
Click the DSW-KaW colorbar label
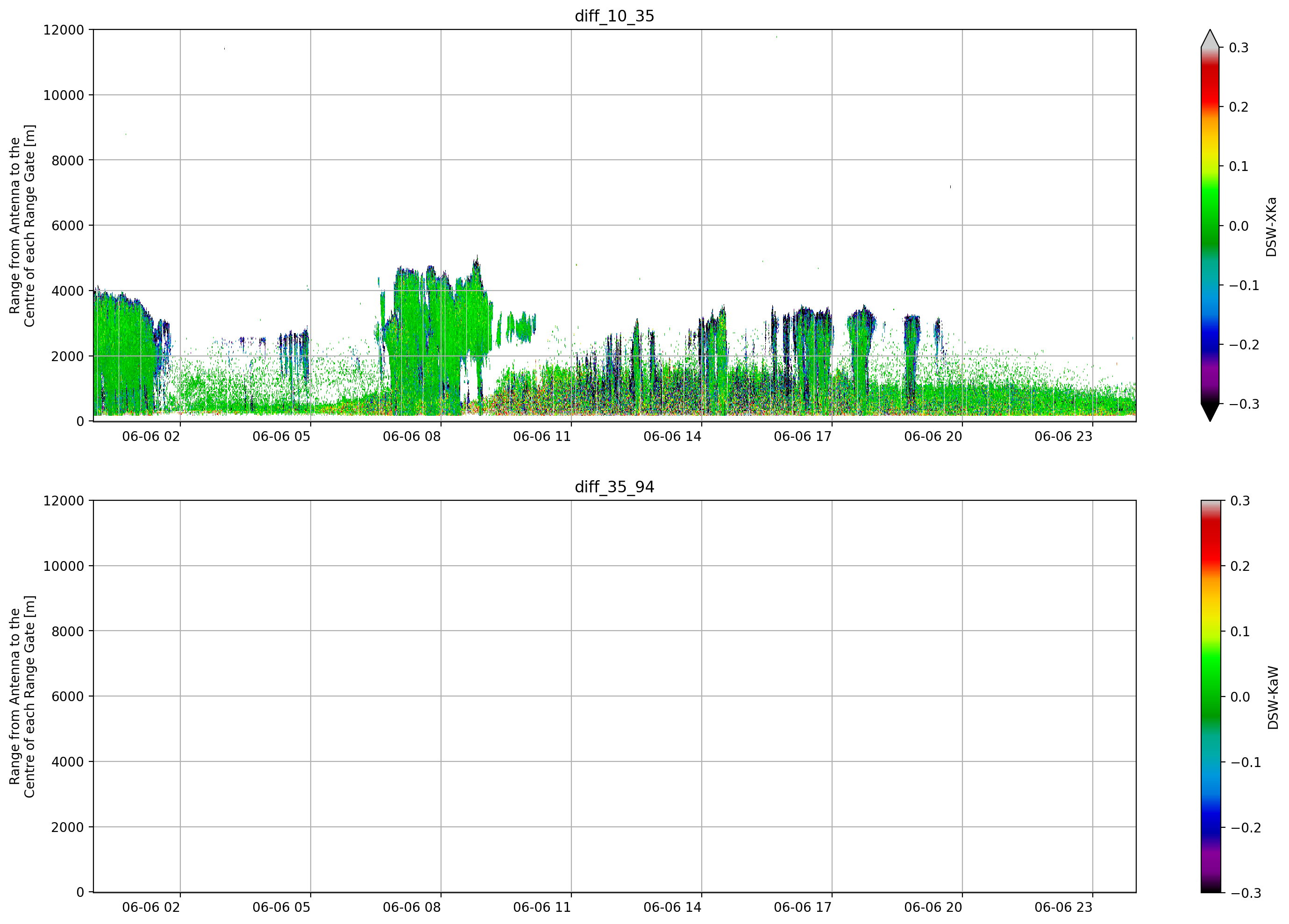point(1273,698)
